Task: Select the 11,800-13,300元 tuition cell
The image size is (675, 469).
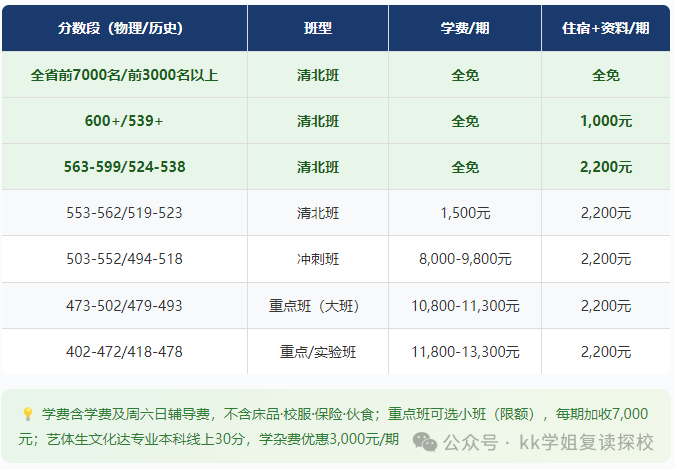Action: [x=465, y=352]
